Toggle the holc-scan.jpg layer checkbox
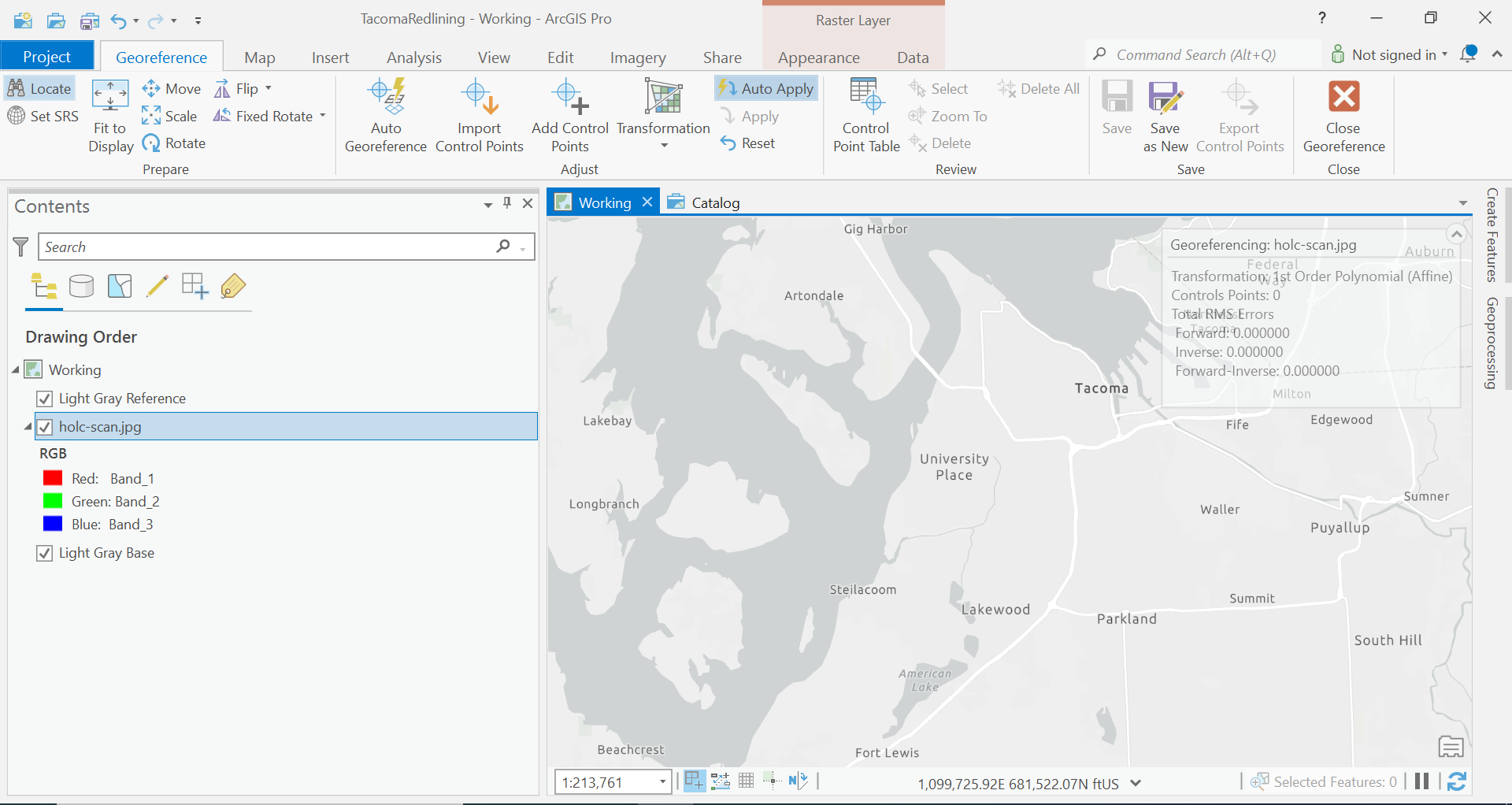 pos(45,427)
